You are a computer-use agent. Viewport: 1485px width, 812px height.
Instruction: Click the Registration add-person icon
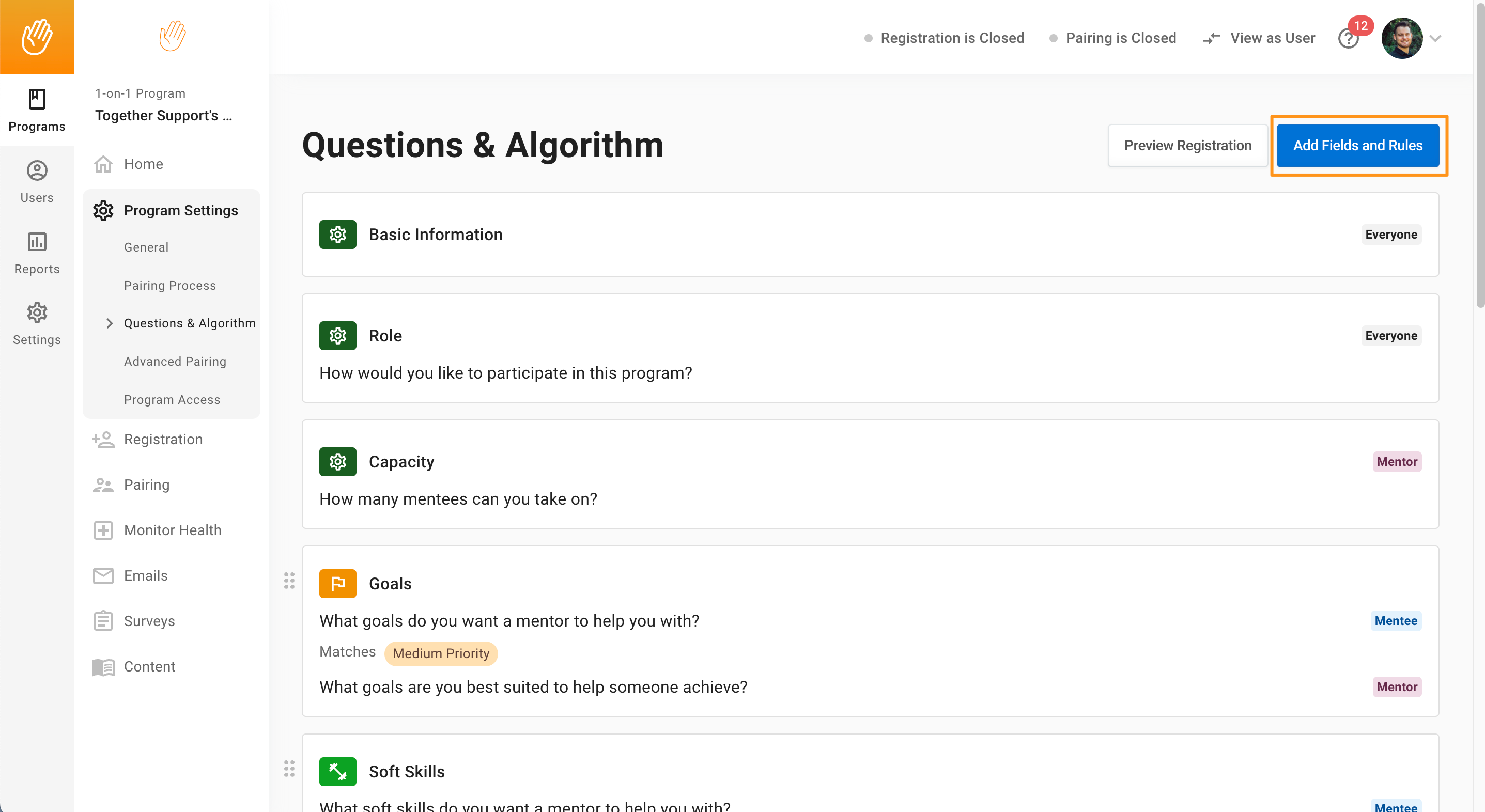point(103,439)
